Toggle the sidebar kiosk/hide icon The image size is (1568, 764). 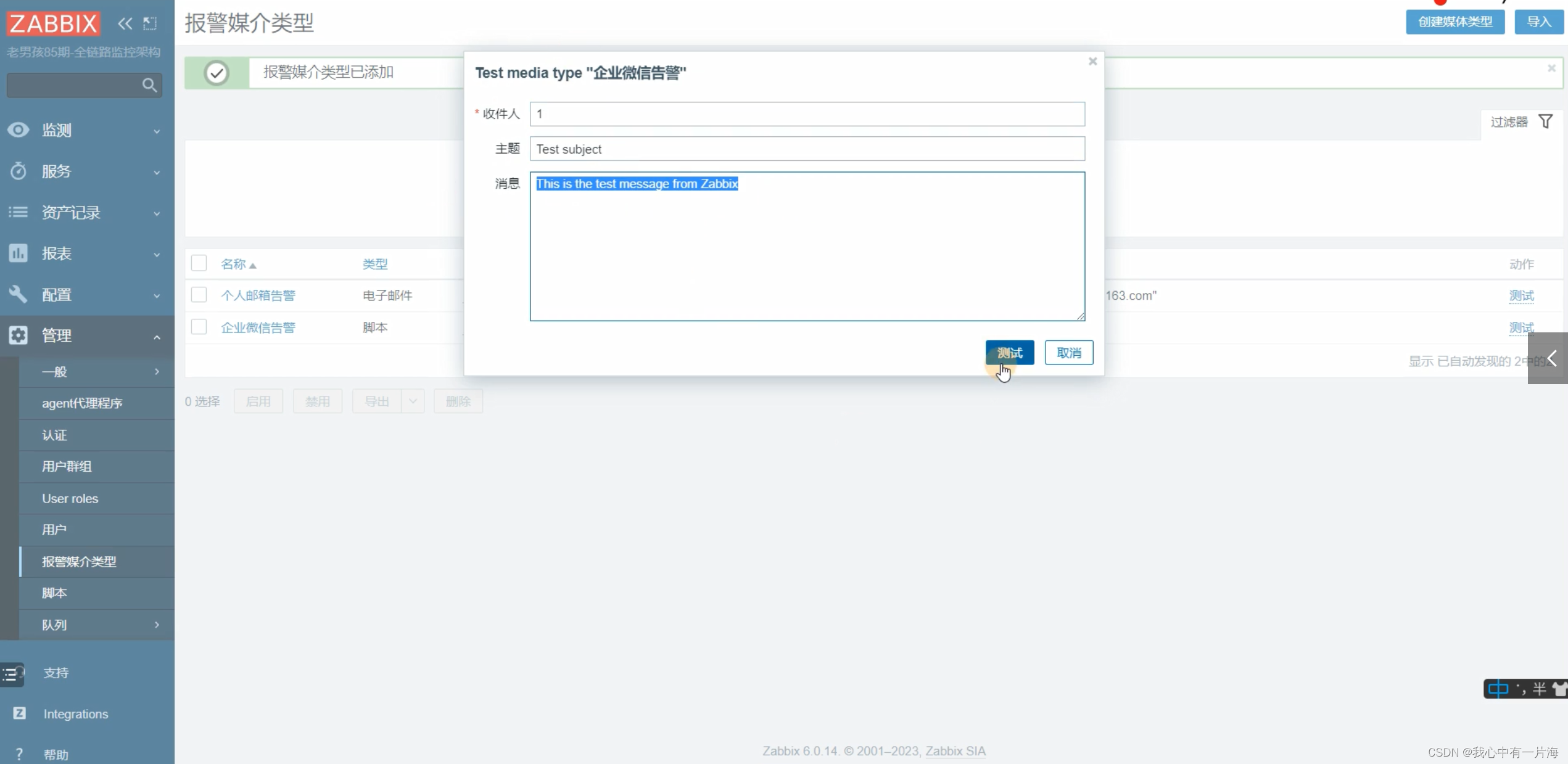tap(150, 23)
